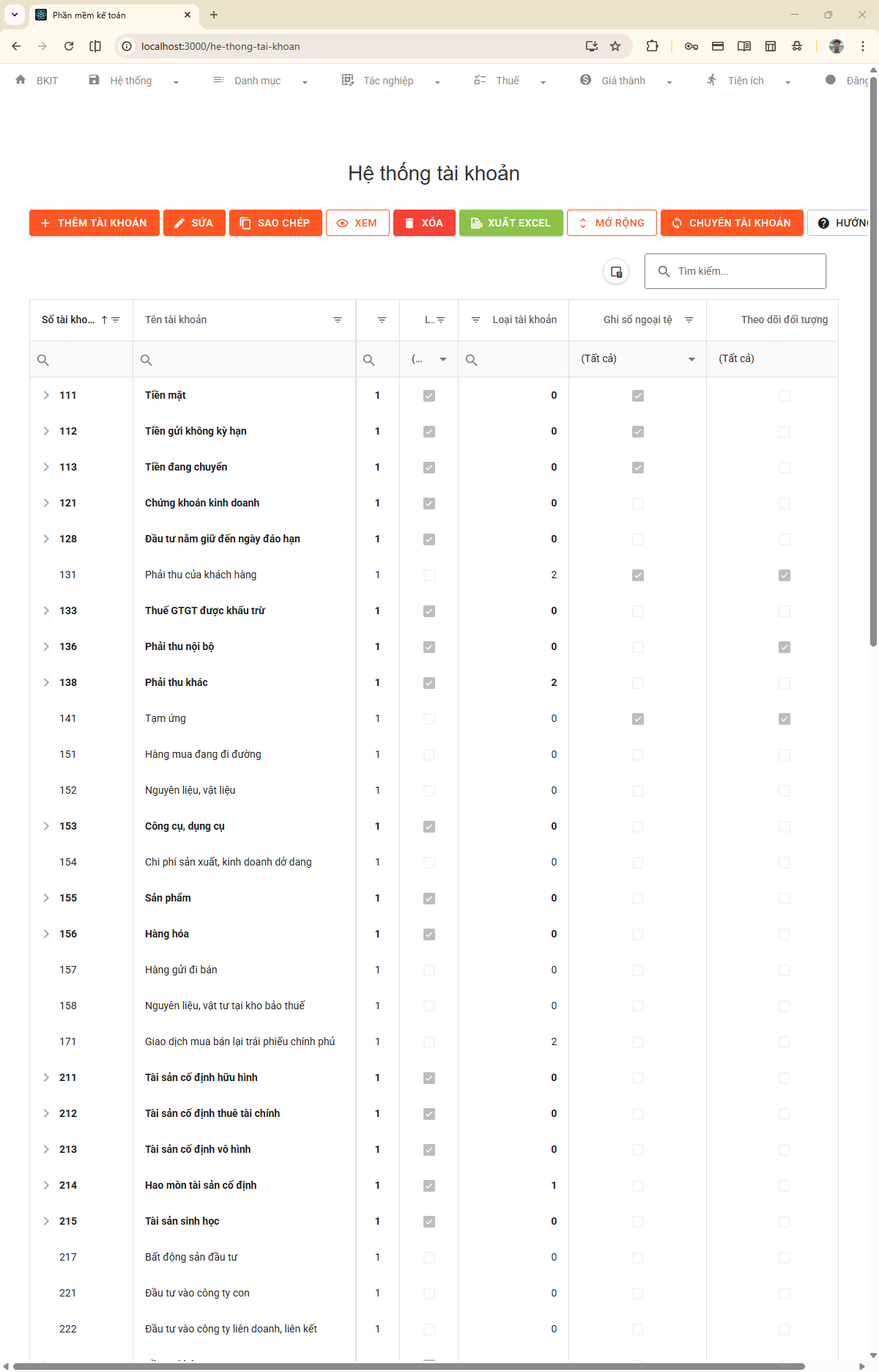Click the XUẤT EXCEL button
The image size is (879, 1372).
click(511, 223)
